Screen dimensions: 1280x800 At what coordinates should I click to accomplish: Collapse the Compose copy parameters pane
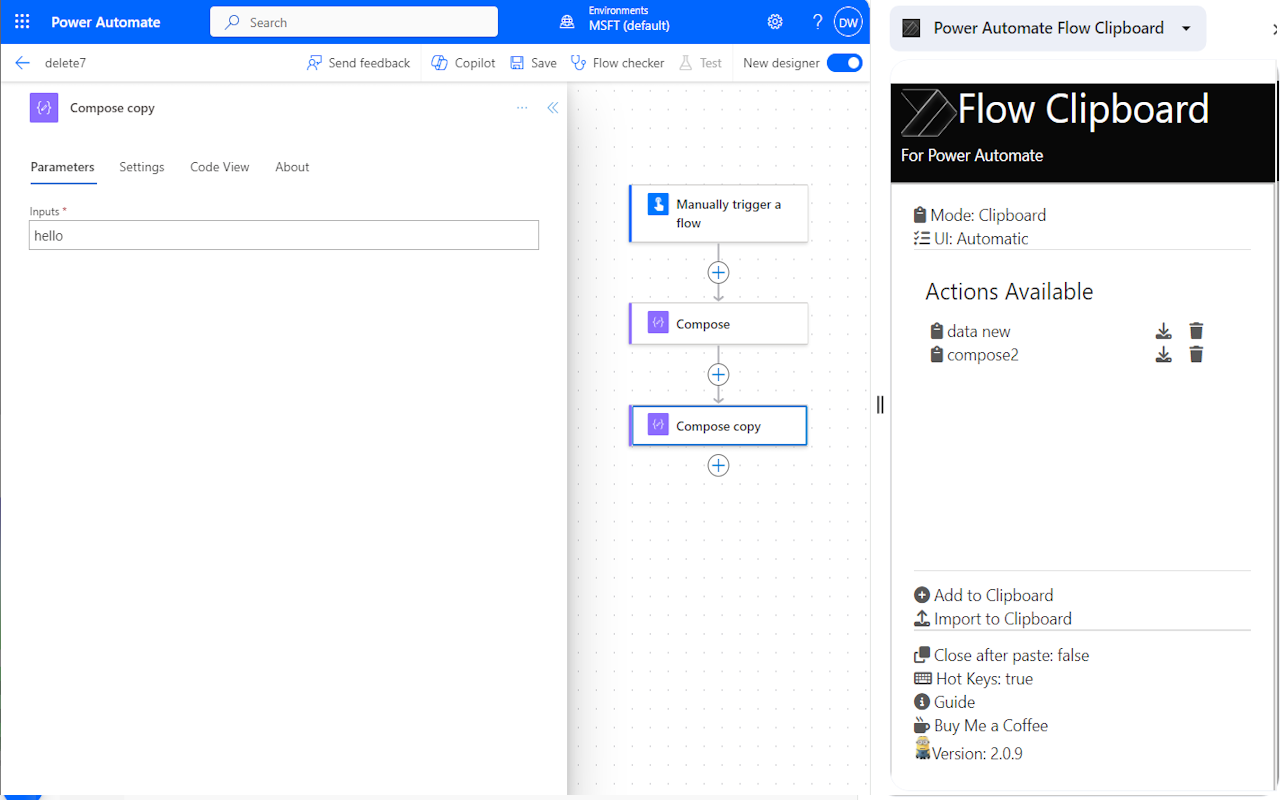(553, 107)
